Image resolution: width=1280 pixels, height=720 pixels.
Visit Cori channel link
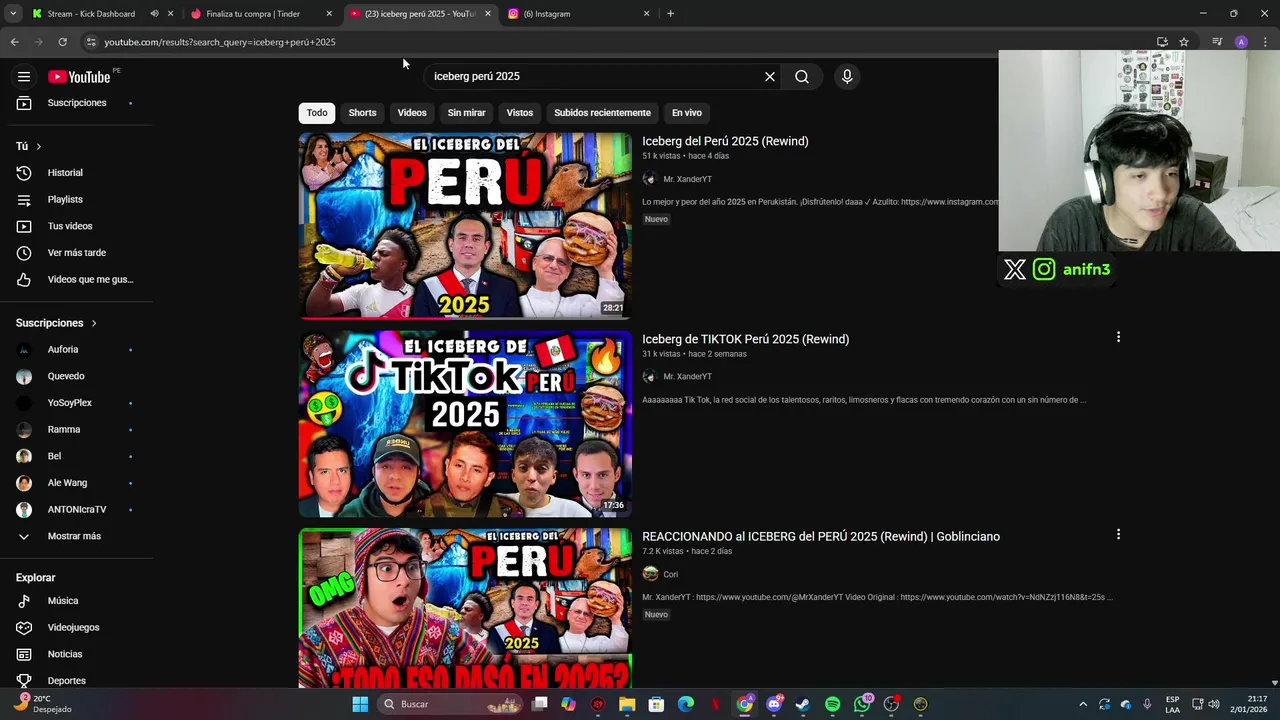(671, 574)
